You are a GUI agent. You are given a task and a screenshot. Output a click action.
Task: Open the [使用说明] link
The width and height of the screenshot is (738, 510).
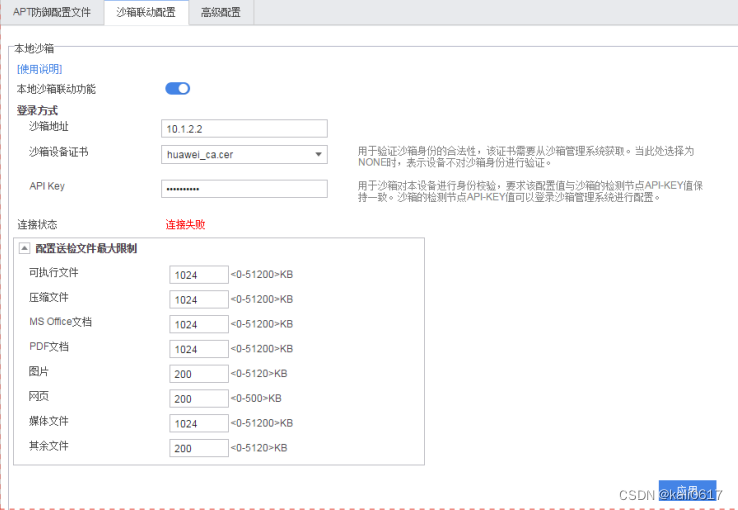(40, 69)
